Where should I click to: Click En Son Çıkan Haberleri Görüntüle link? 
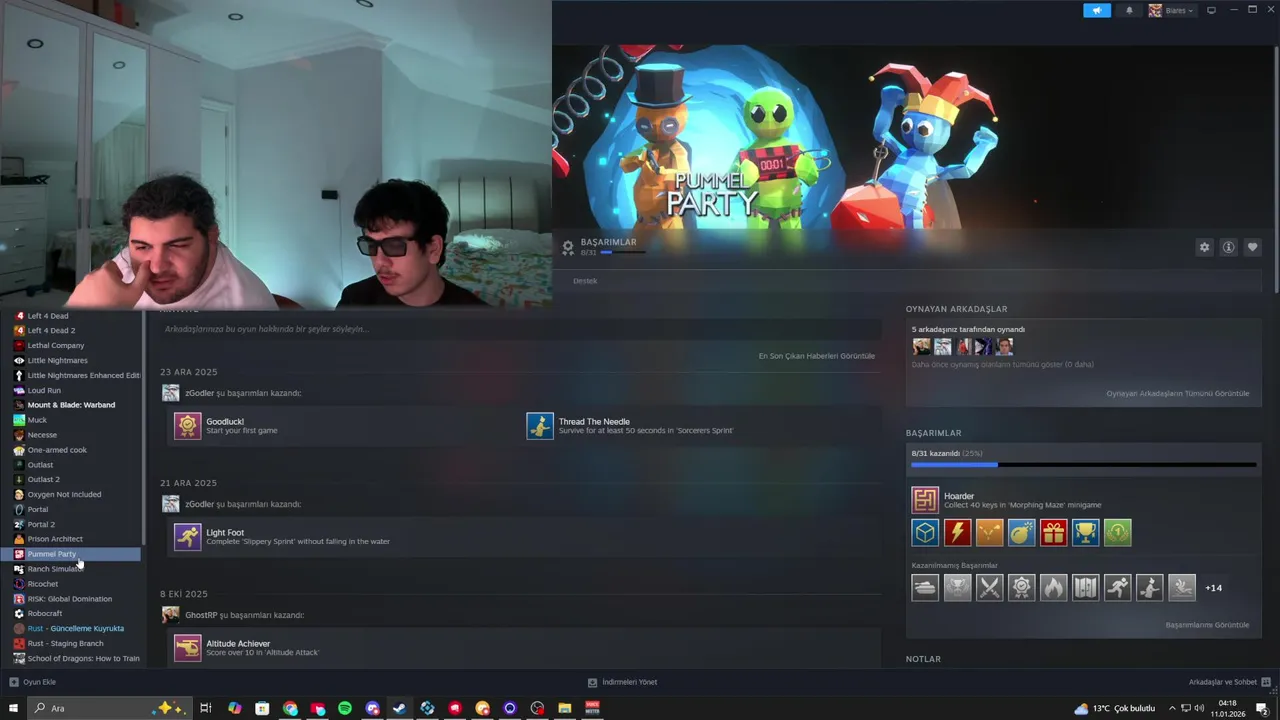816,356
